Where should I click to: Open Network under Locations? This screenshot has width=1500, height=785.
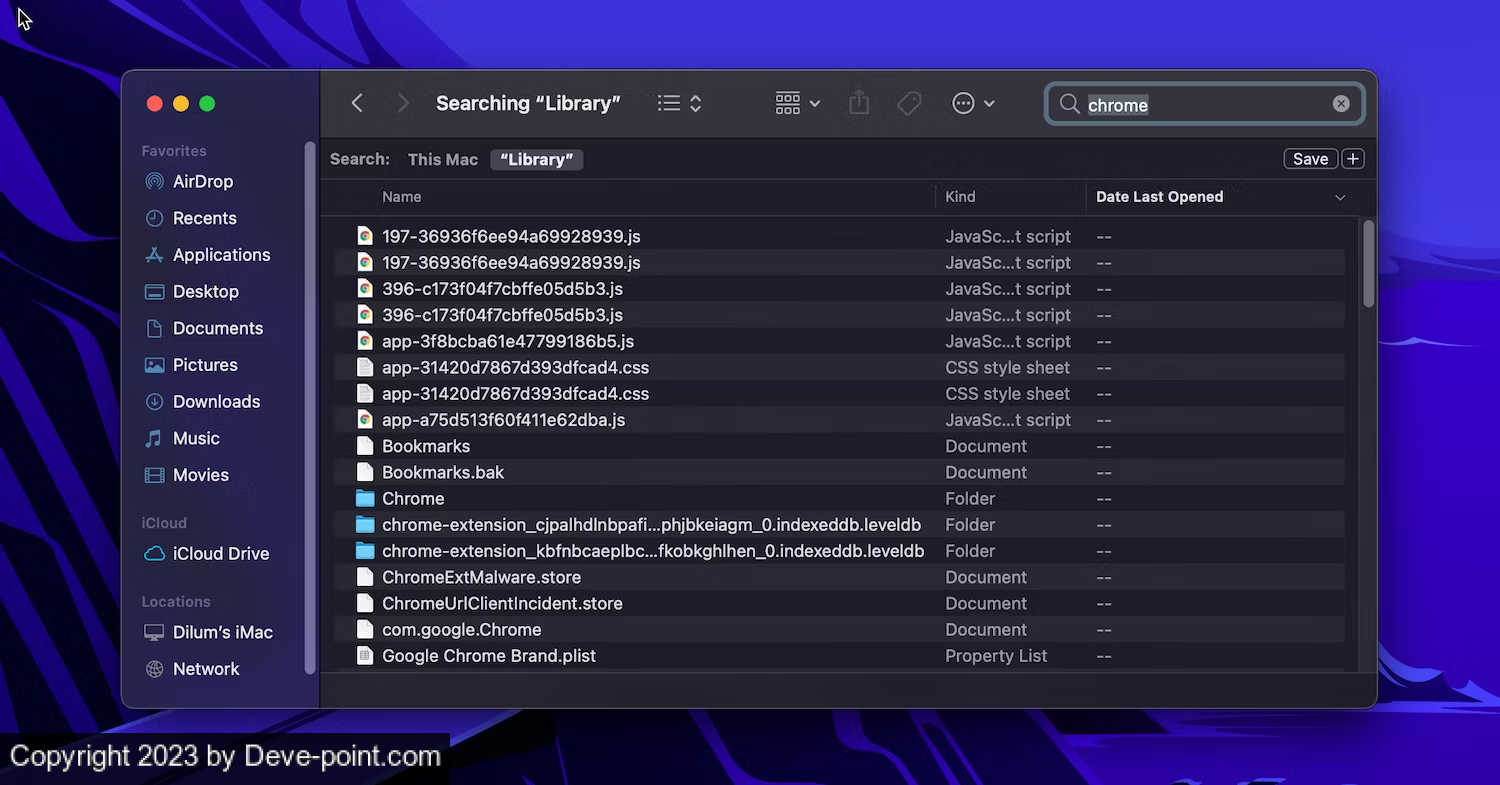(193, 669)
